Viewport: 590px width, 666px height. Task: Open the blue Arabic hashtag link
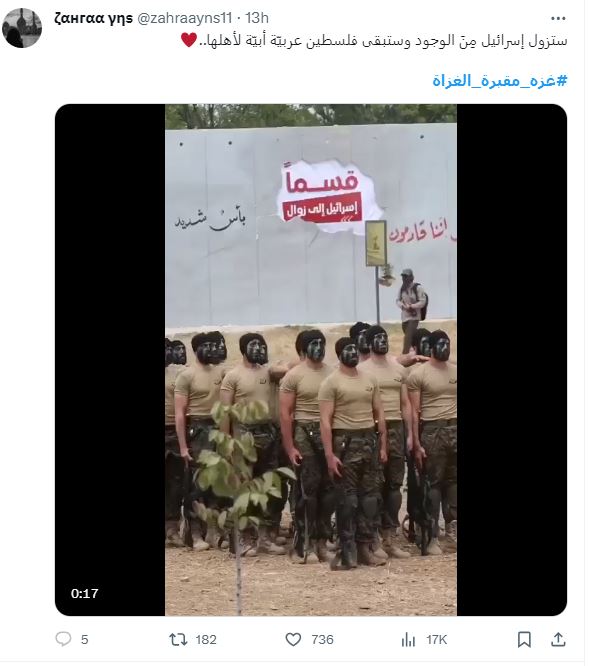[x=500, y=80]
